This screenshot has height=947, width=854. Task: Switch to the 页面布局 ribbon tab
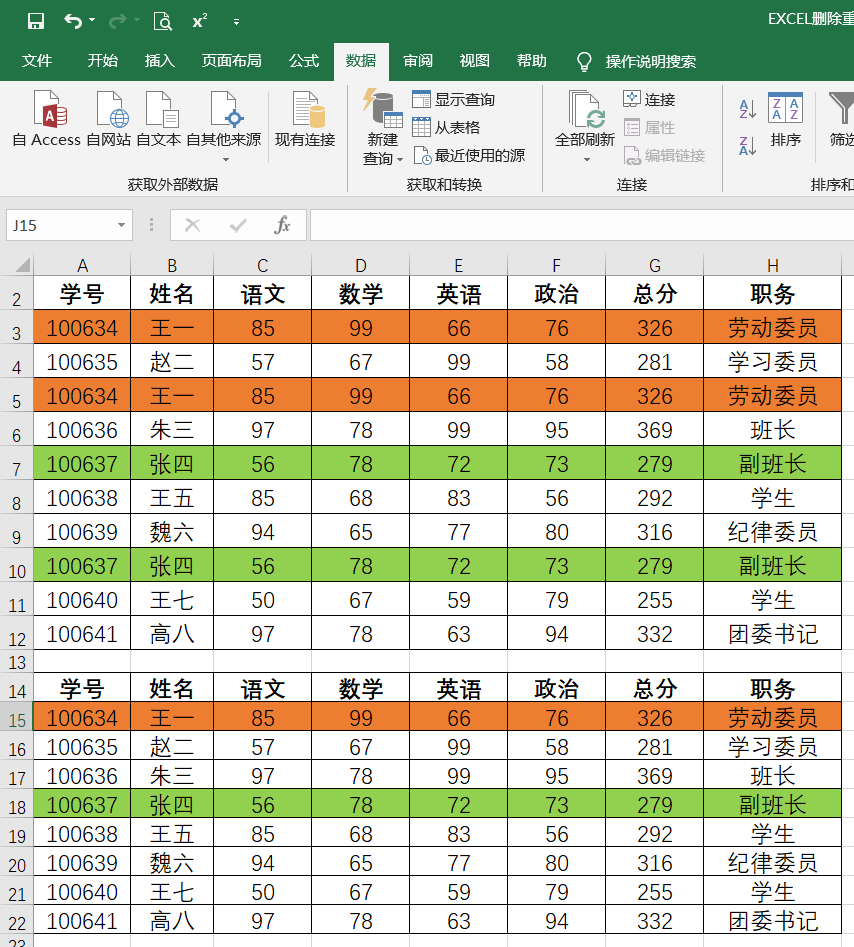[231, 61]
